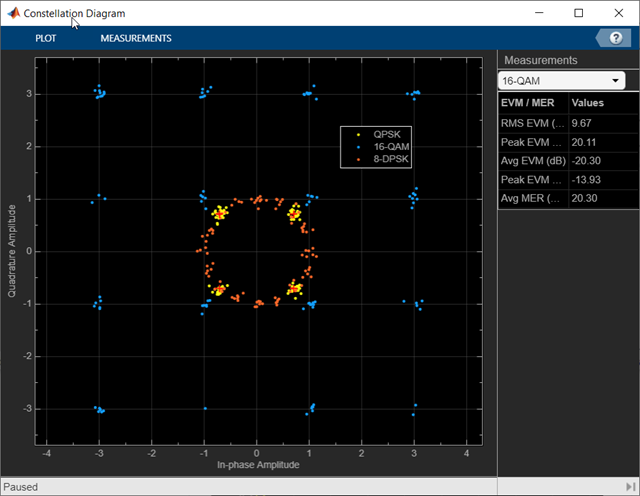Select the Avg EVM (dB) row
The height and width of the screenshot is (496, 640).
(532, 161)
